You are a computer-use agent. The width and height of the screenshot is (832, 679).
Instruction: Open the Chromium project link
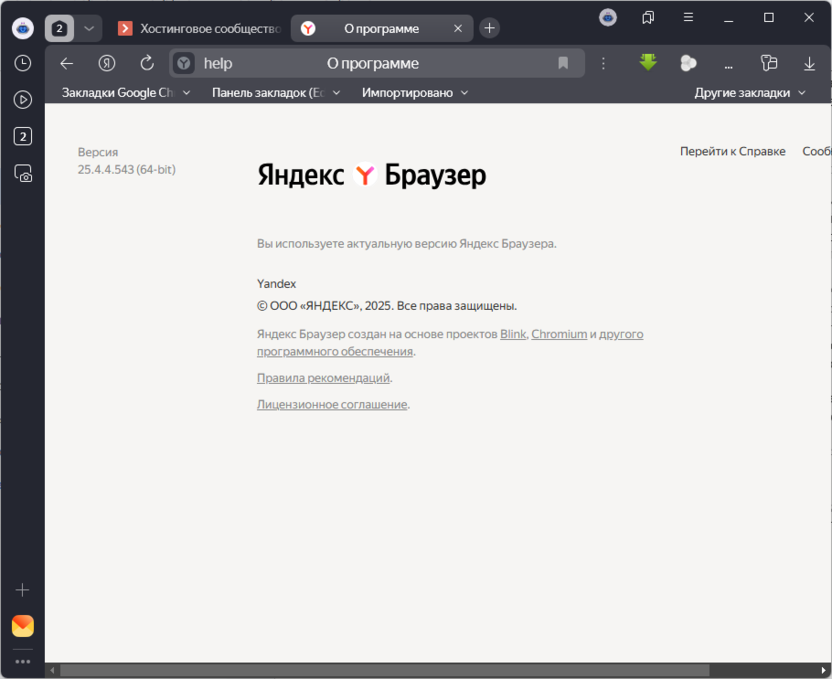pyautogui.click(x=559, y=334)
